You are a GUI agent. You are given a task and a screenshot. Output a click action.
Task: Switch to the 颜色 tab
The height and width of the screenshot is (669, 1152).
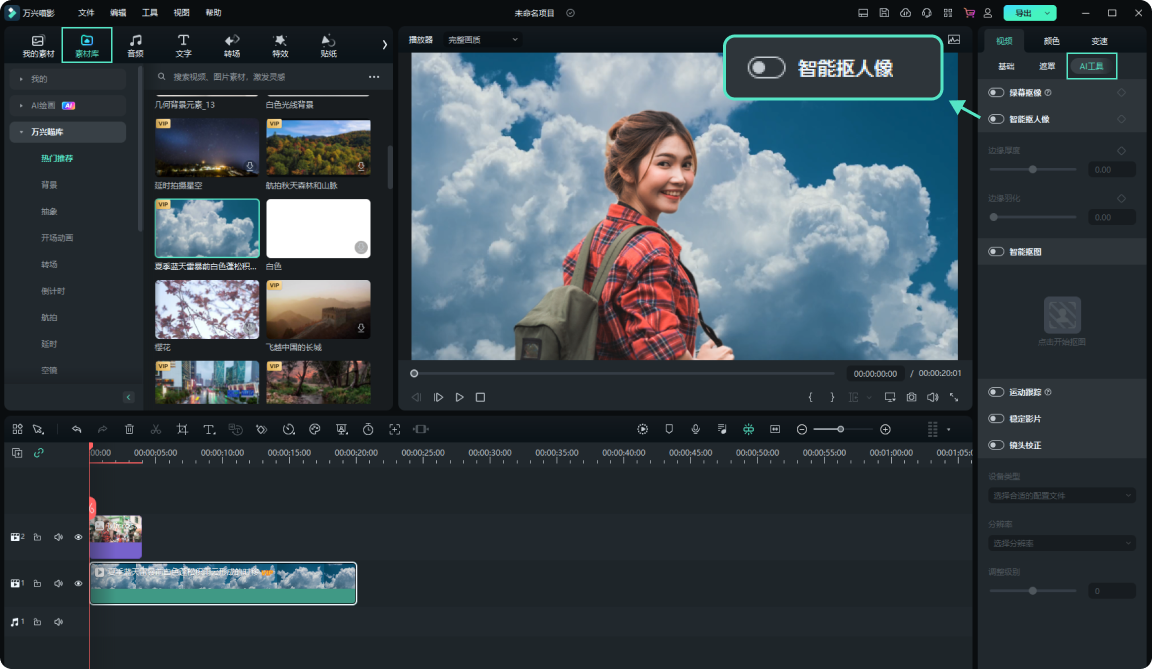pos(1051,41)
